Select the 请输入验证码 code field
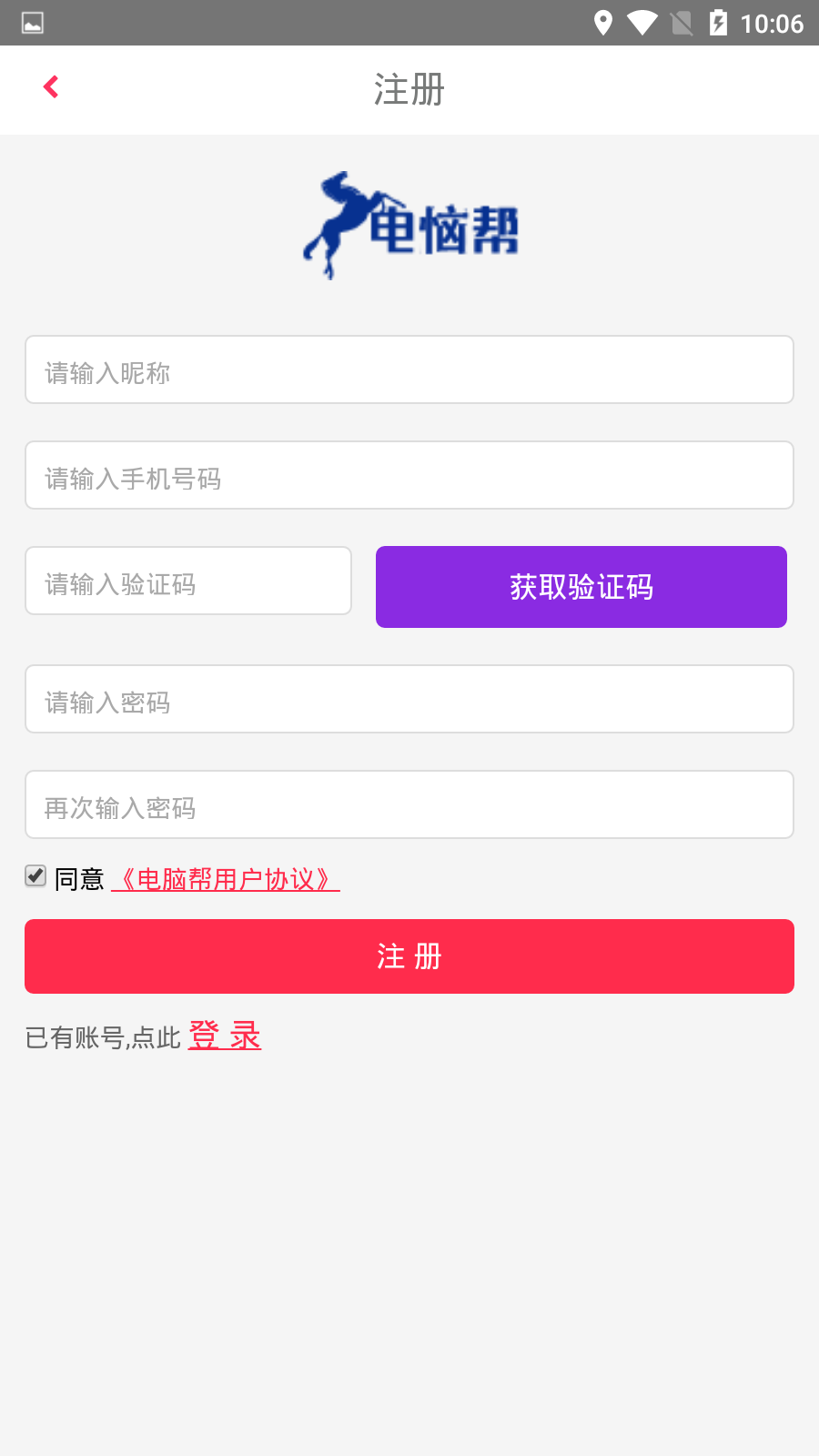The image size is (819, 1456). [188, 581]
